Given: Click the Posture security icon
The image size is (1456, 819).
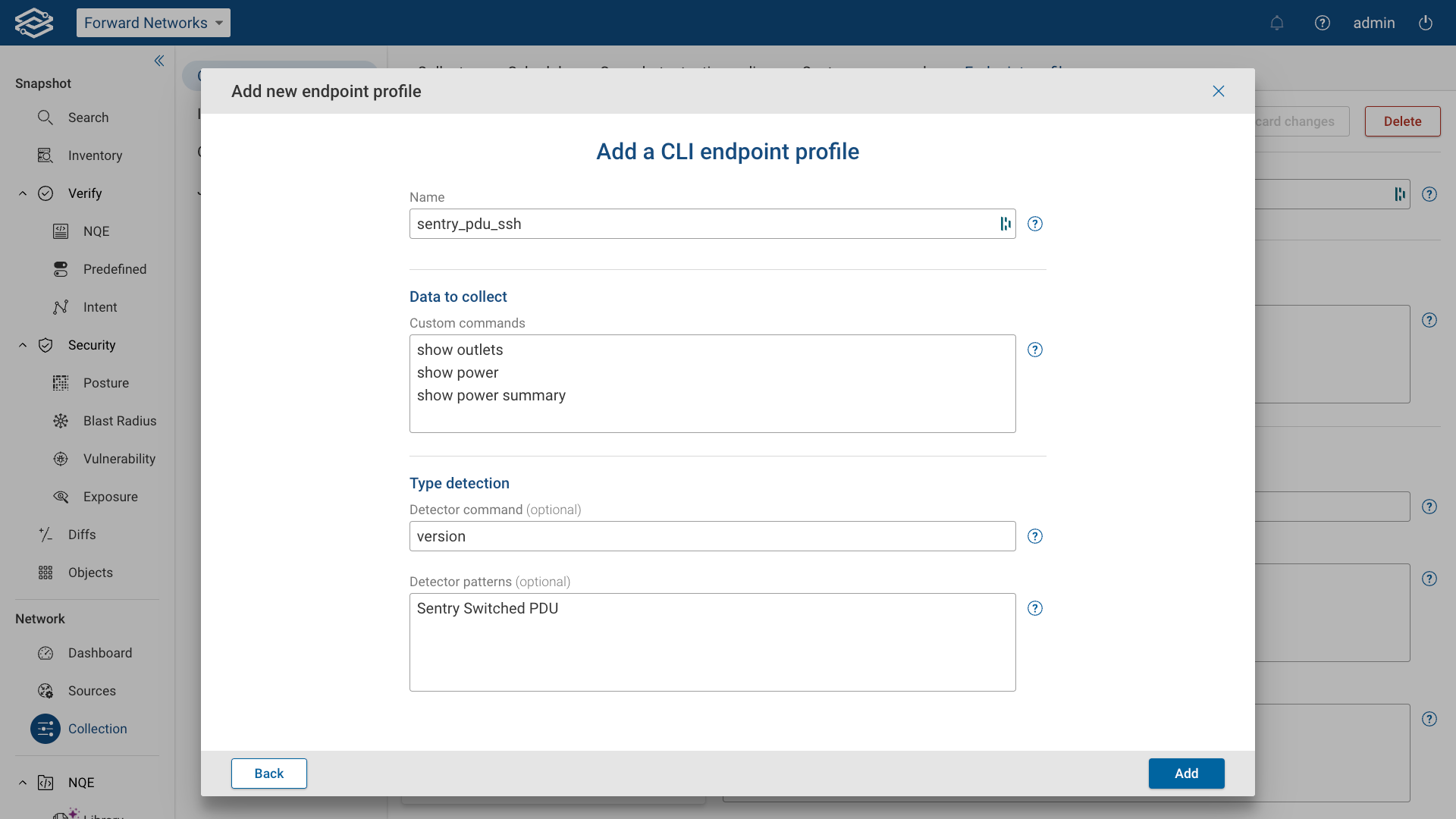Looking at the screenshot, I should pyautogui.click(x=61, y=383).
